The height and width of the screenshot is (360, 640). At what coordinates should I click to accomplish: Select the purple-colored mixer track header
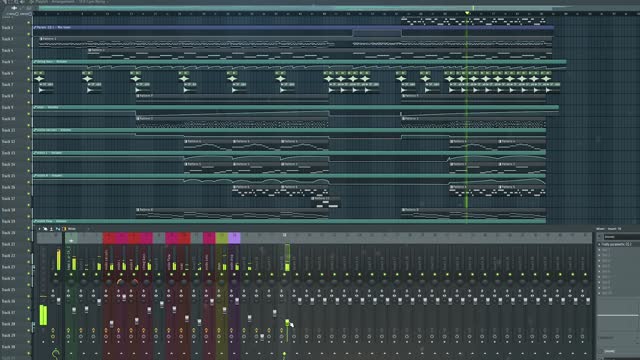point(234,238)
